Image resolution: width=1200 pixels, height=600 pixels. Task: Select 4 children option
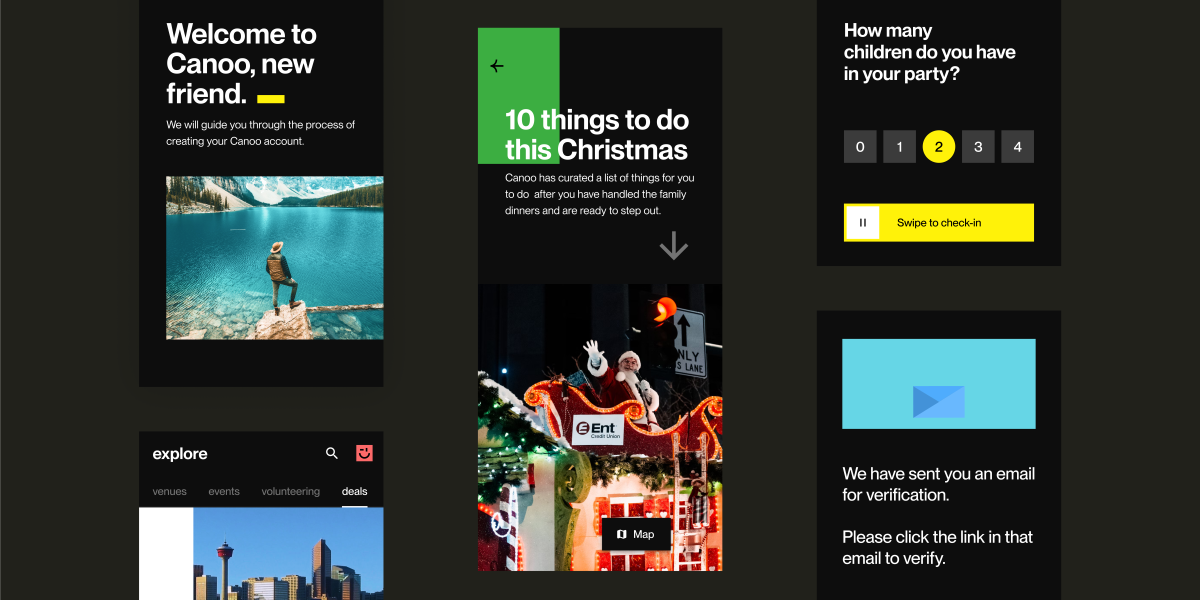[x=1017, y=147]
